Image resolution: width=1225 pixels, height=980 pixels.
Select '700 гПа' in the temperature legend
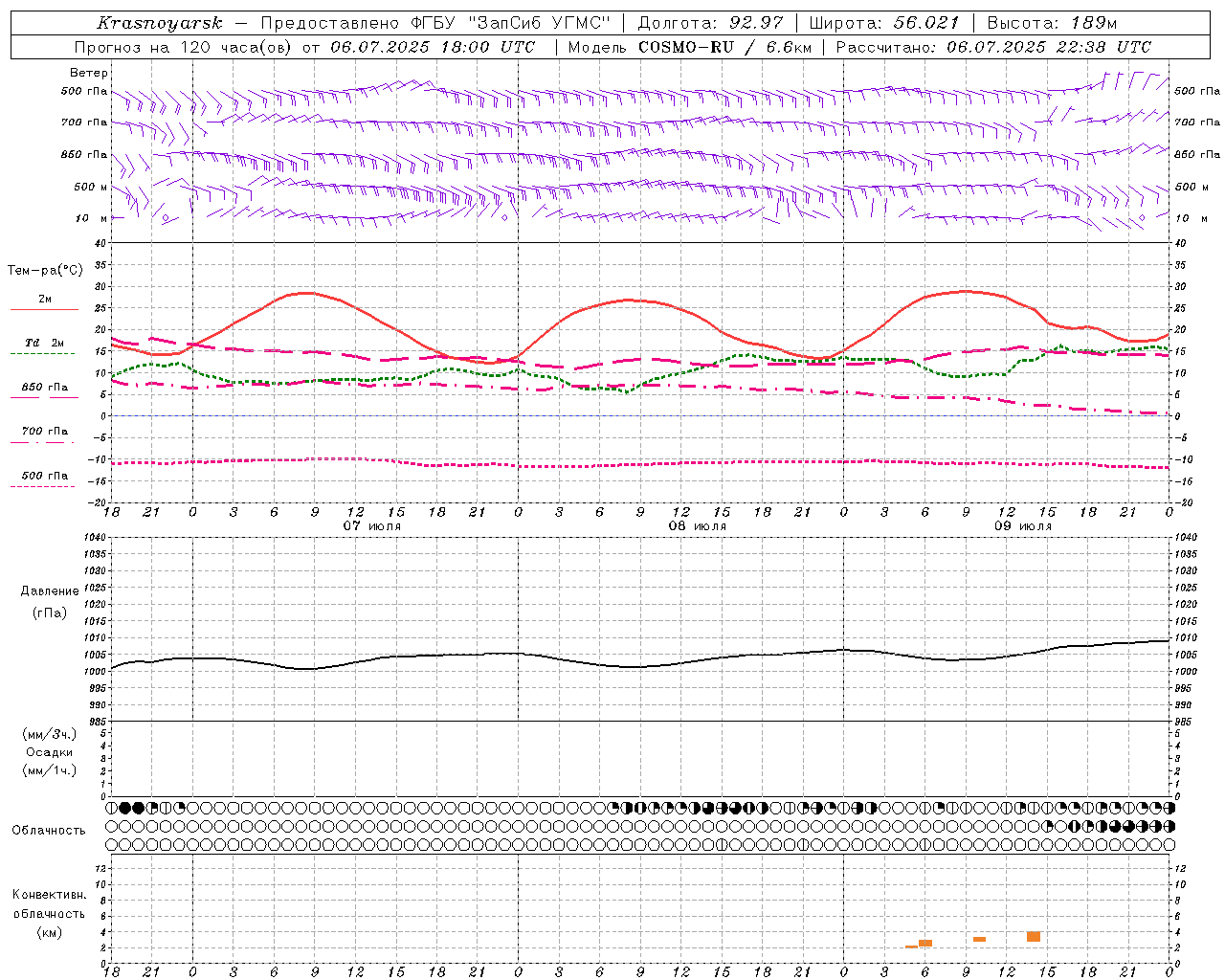click(45, 431)
